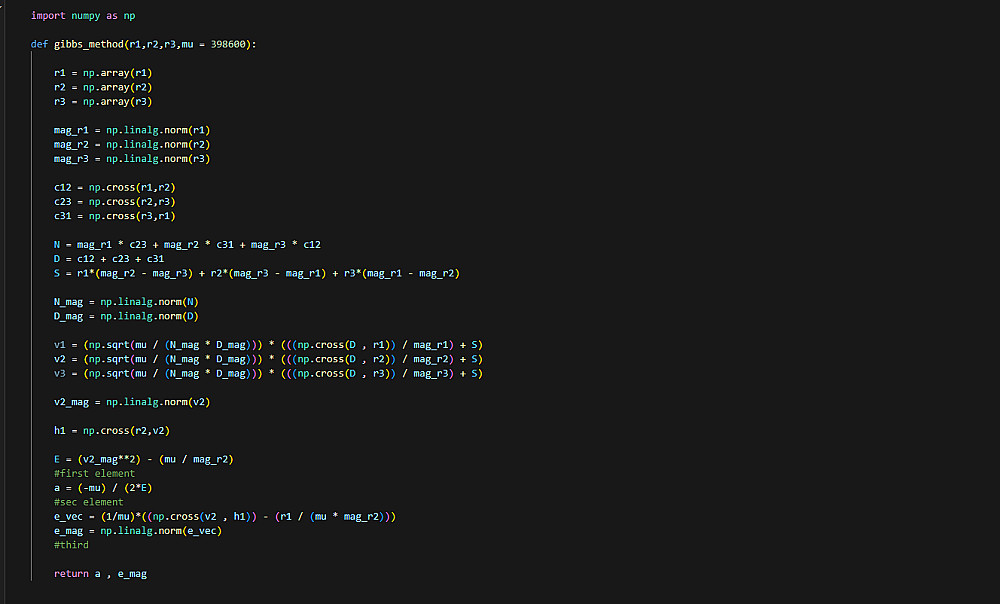The width and height of the screenshot is (1000, 604).
Task: Click the 'D = c12 + c23 + c31' line
Action: point(108,259)
